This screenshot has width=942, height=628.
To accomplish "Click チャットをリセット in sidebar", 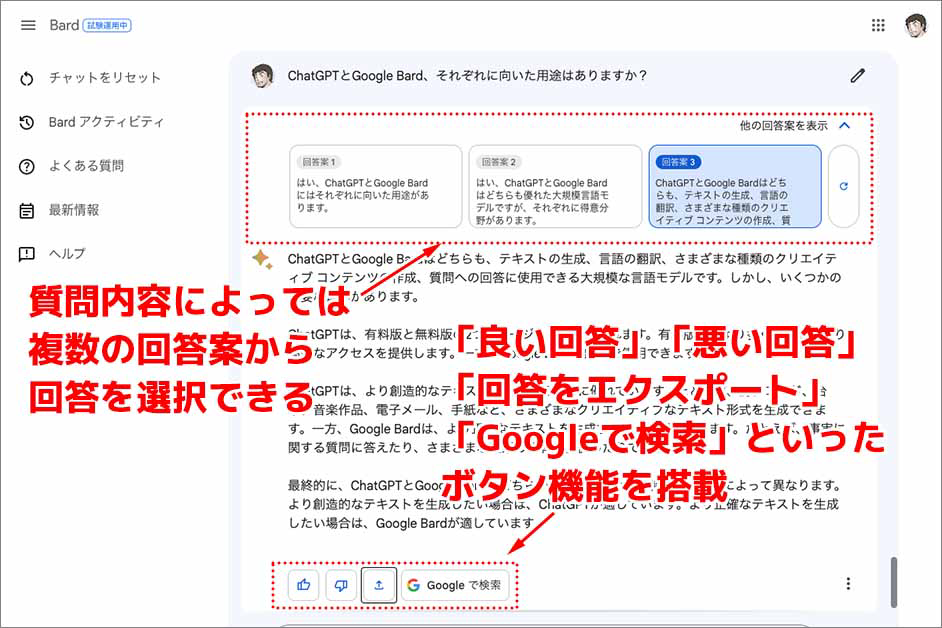I will [104, 78].
